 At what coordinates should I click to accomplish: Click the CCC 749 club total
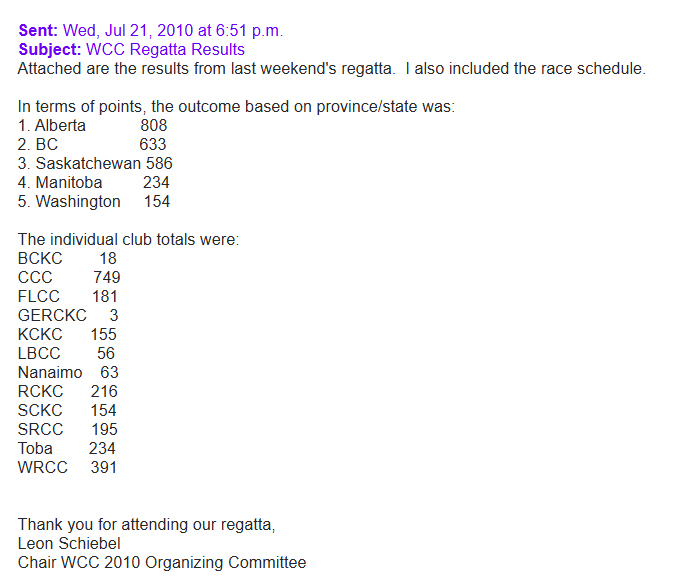pyautogui.click(x=69, y=277)
